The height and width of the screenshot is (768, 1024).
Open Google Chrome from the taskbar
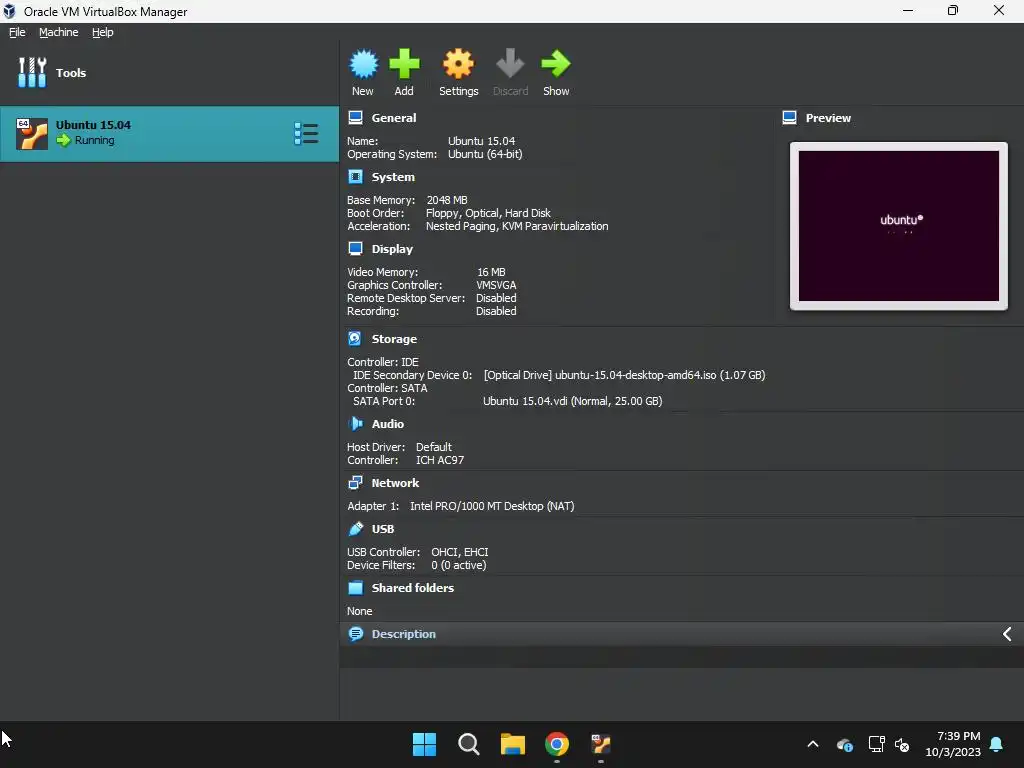(557, 744)
